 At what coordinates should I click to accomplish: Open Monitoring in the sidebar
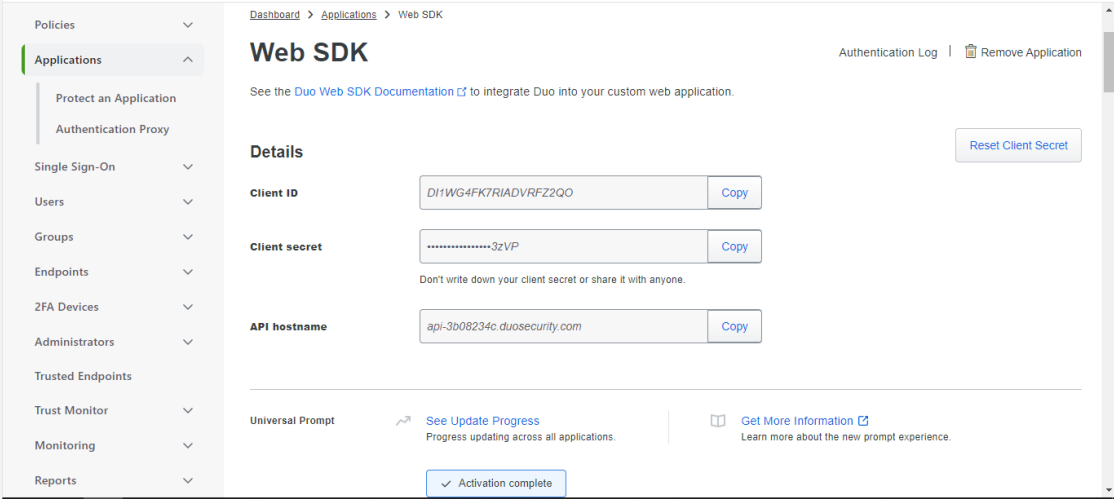(65, 446)
